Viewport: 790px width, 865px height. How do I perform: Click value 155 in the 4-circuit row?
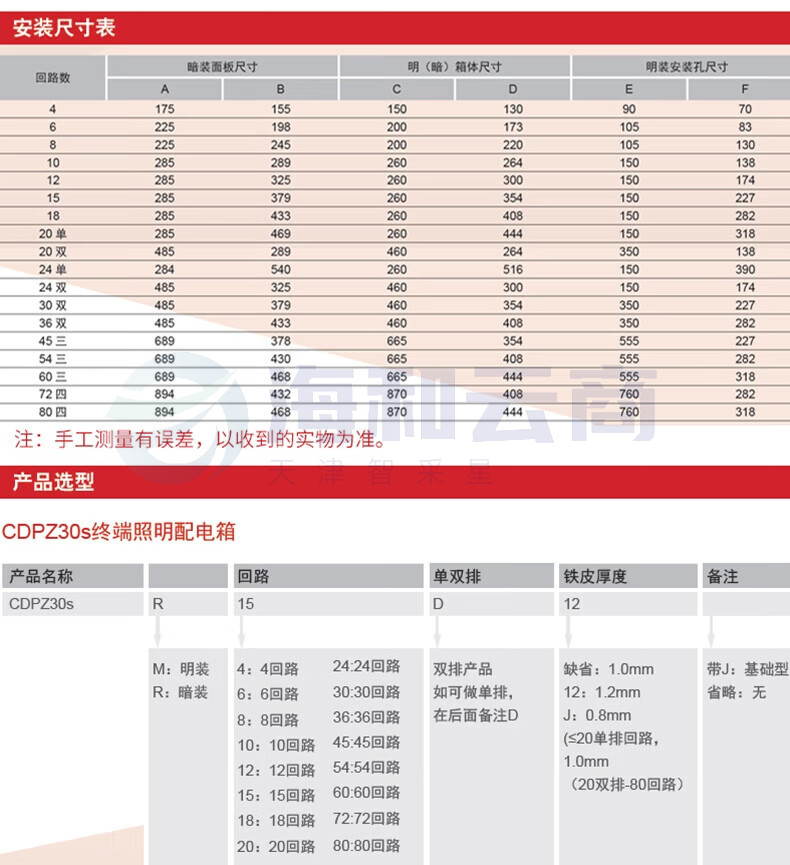coord(280,109)
